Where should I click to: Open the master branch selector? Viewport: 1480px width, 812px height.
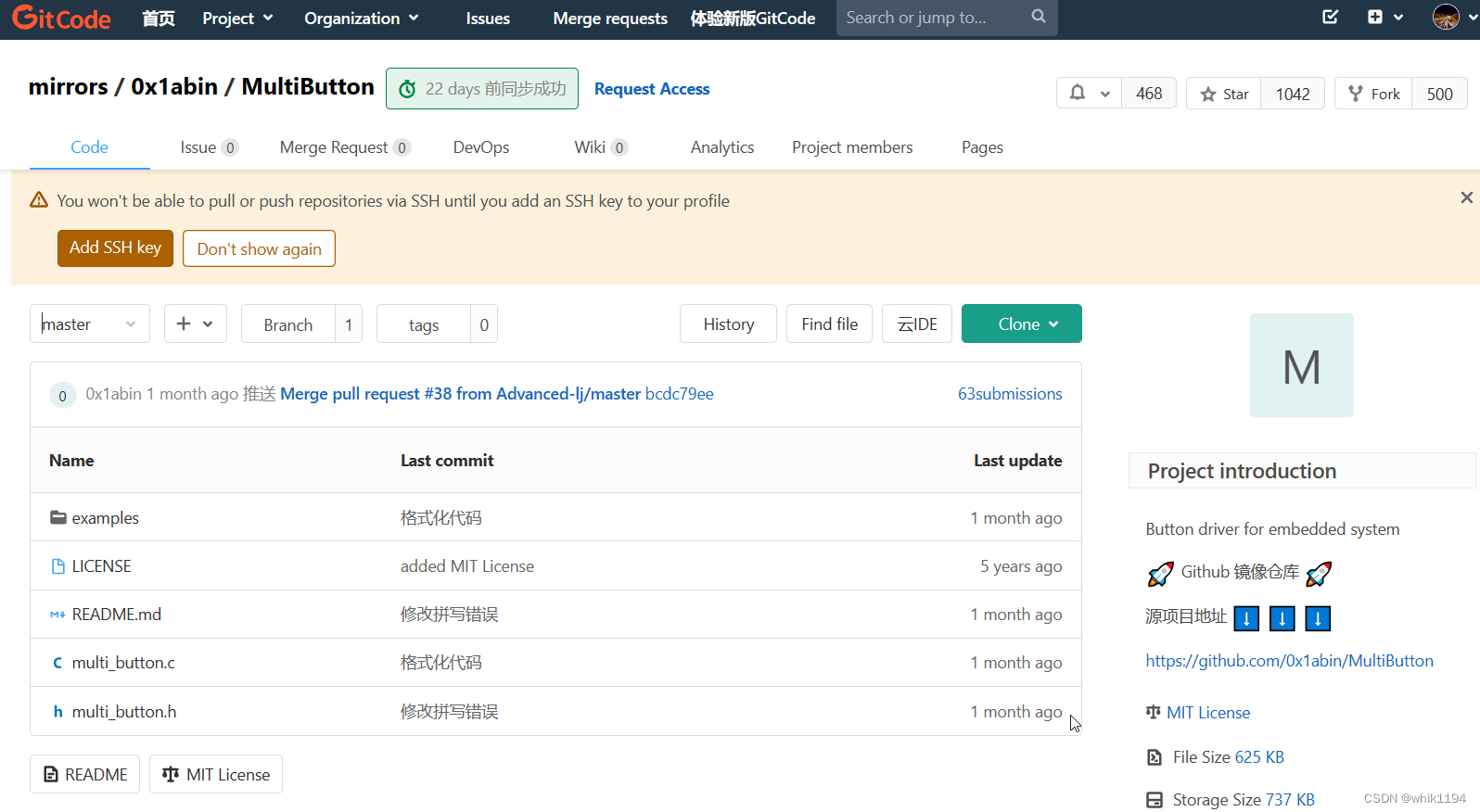tap(89, 324)
